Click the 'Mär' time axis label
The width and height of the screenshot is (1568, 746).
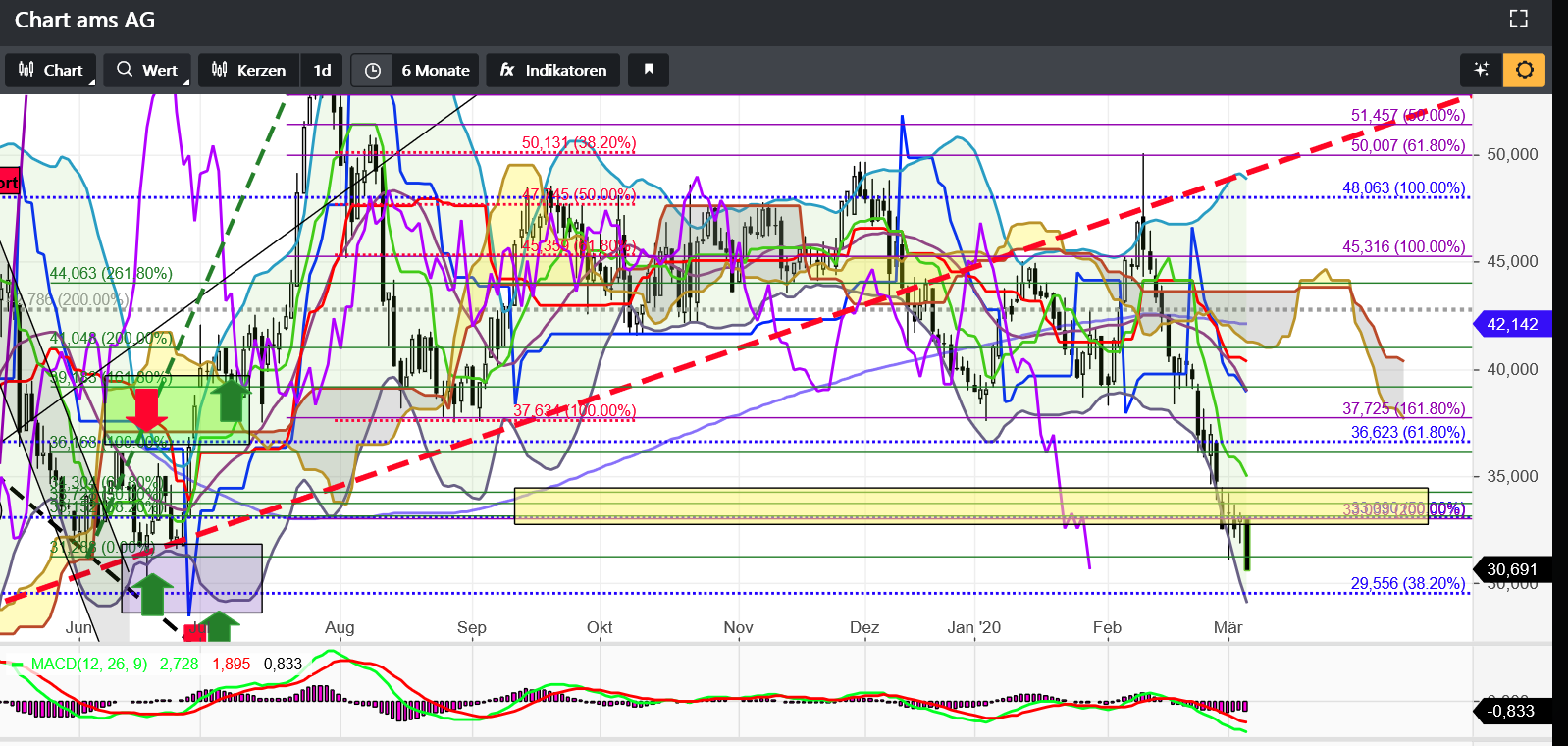point(1228,627)
